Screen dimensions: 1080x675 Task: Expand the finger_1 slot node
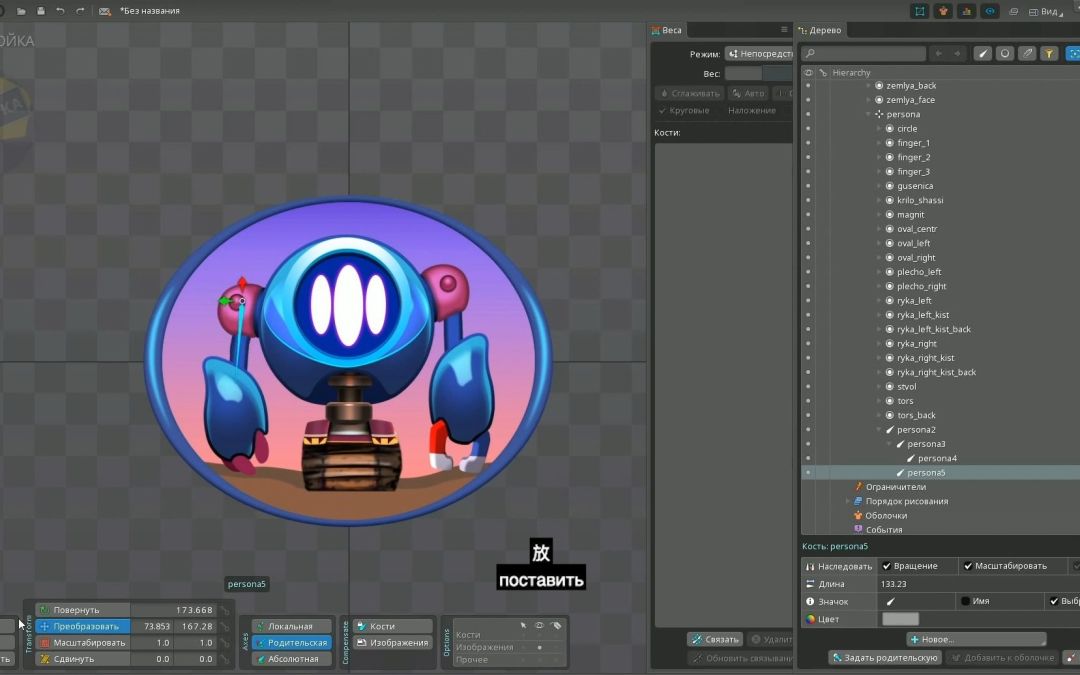click(x=880, y=143)
